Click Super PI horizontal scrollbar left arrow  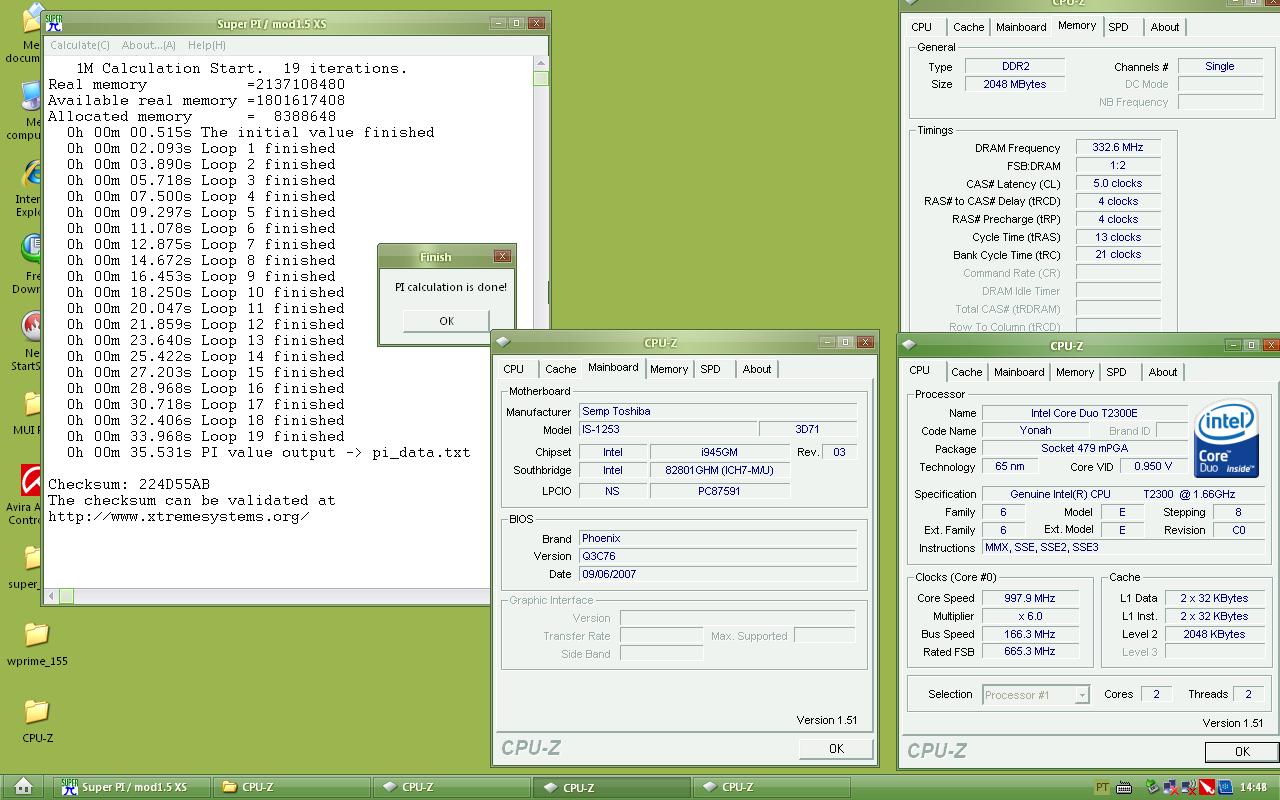[x=51, y=596]
